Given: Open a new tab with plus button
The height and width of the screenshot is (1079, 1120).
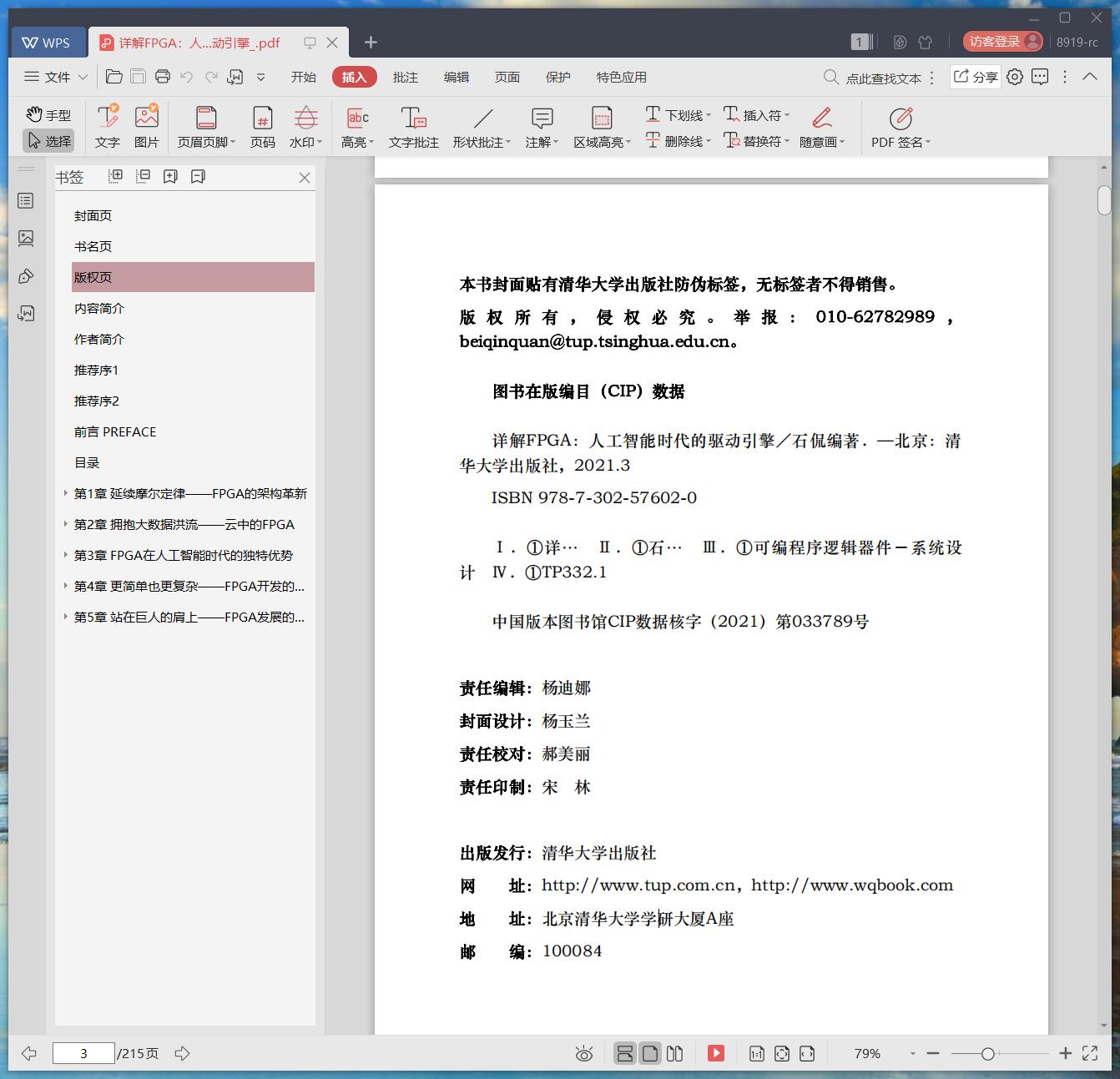Looking at the screenshot, I should [x=371, y=42].
